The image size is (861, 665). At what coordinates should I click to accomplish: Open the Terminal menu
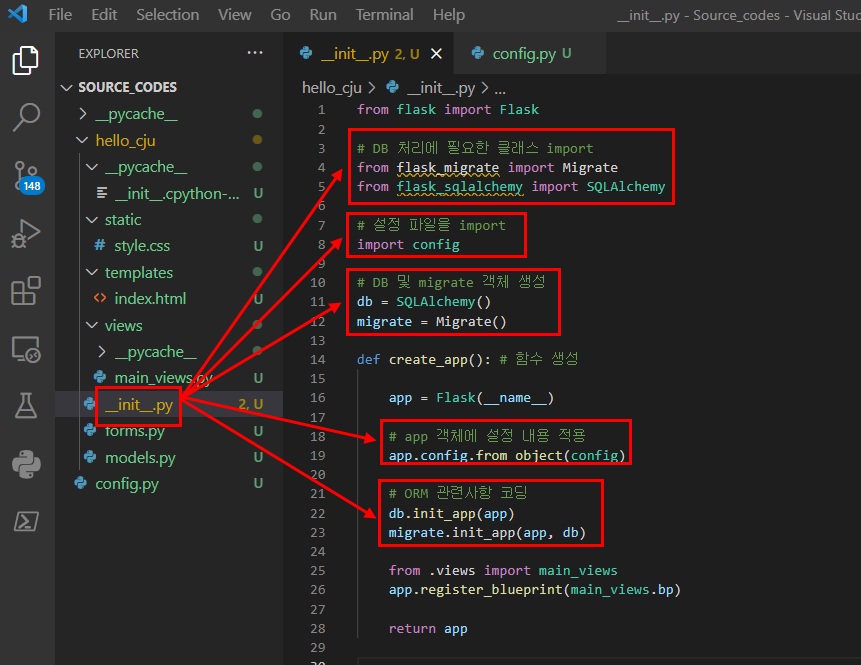tap(384, 15)
